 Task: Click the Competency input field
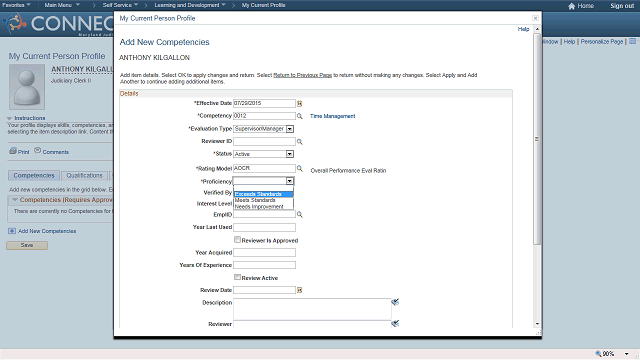(264, 116)
